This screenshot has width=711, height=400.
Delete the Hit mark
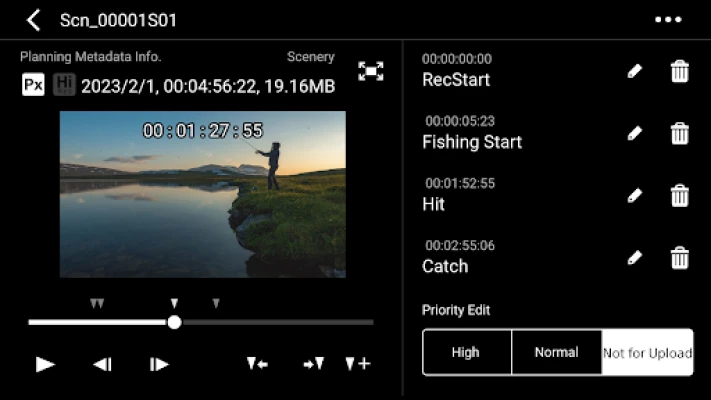click(680, 195)
